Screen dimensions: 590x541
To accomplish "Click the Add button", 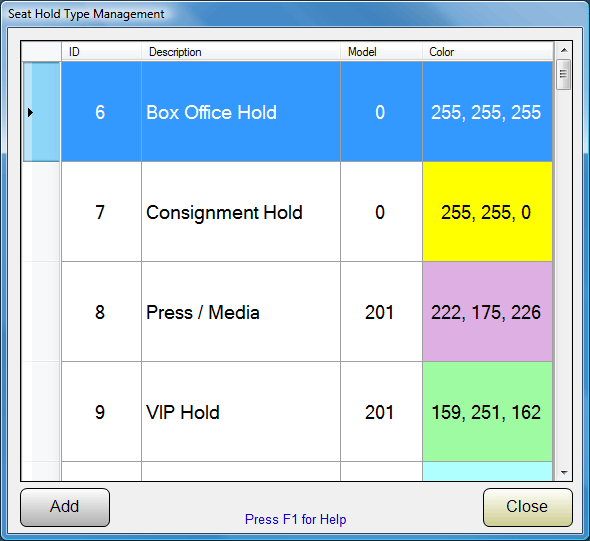I will (65, 507).
